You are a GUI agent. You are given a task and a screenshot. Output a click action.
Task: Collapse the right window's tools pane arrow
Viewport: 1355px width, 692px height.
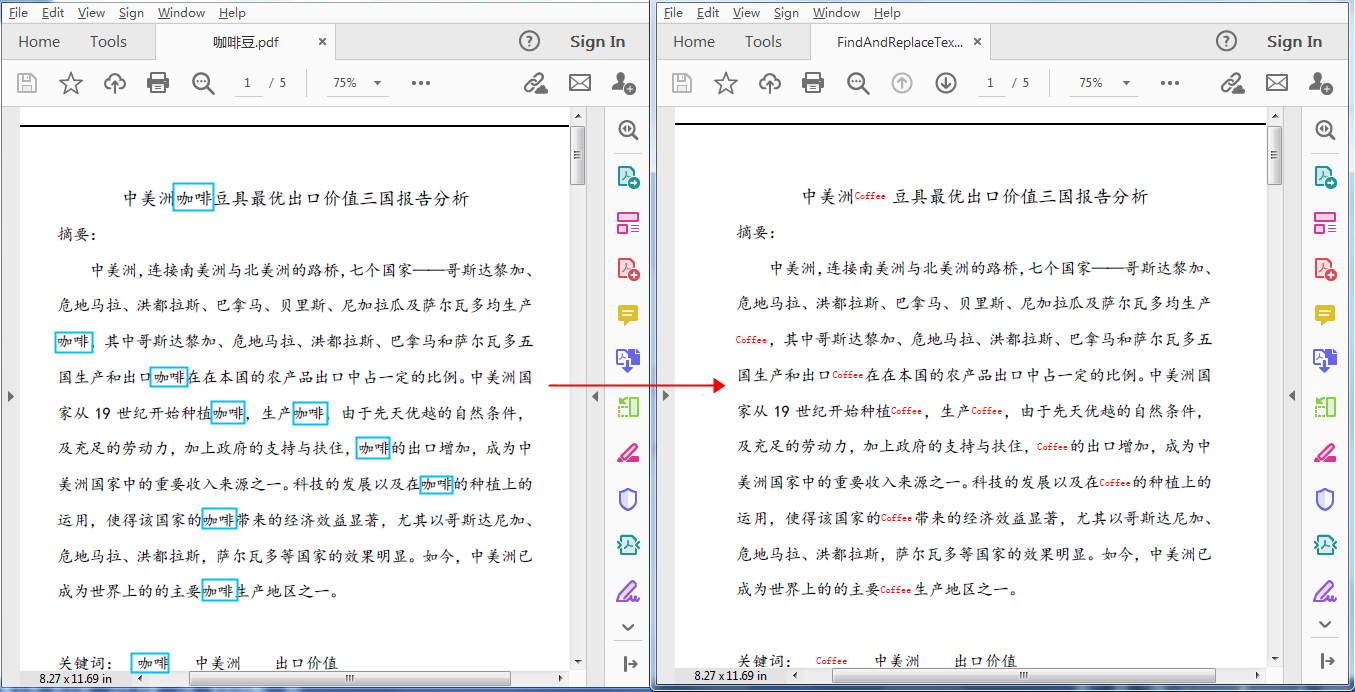pos(1292,396)
